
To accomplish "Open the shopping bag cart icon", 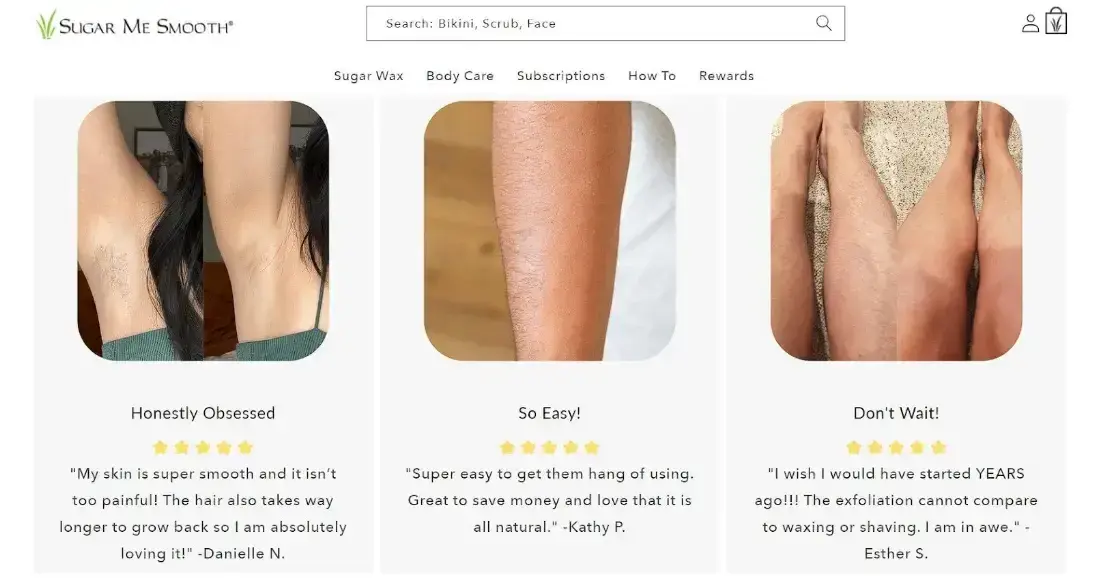I will click(1056, 22).
